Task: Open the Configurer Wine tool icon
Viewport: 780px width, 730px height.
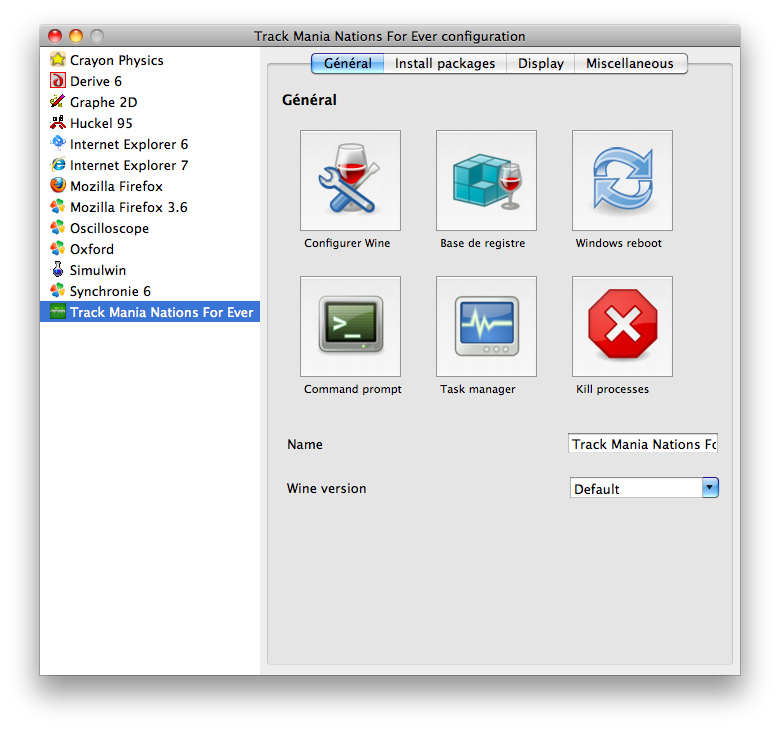Action: point(350,181)
